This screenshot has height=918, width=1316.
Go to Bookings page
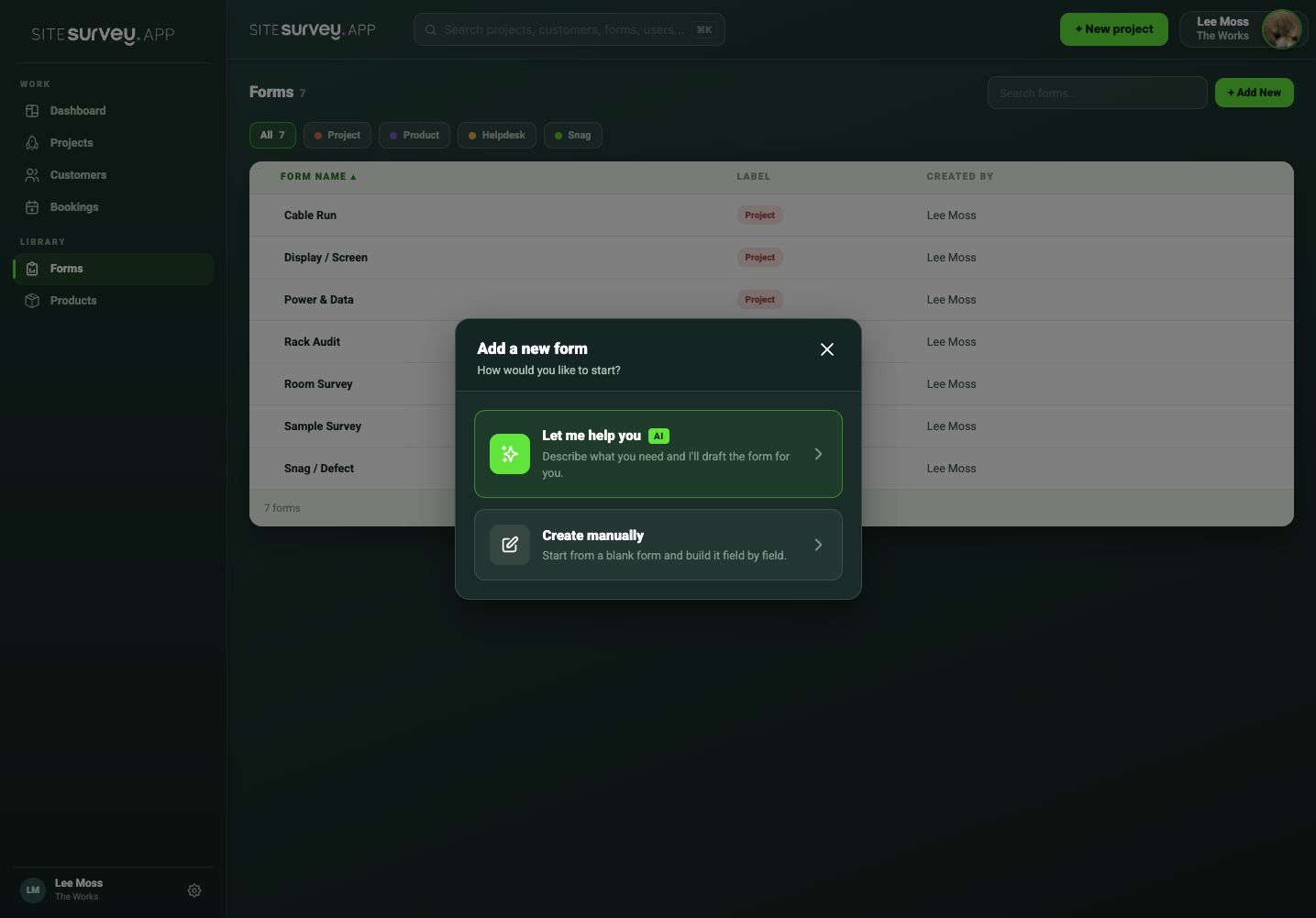(114, 207)
